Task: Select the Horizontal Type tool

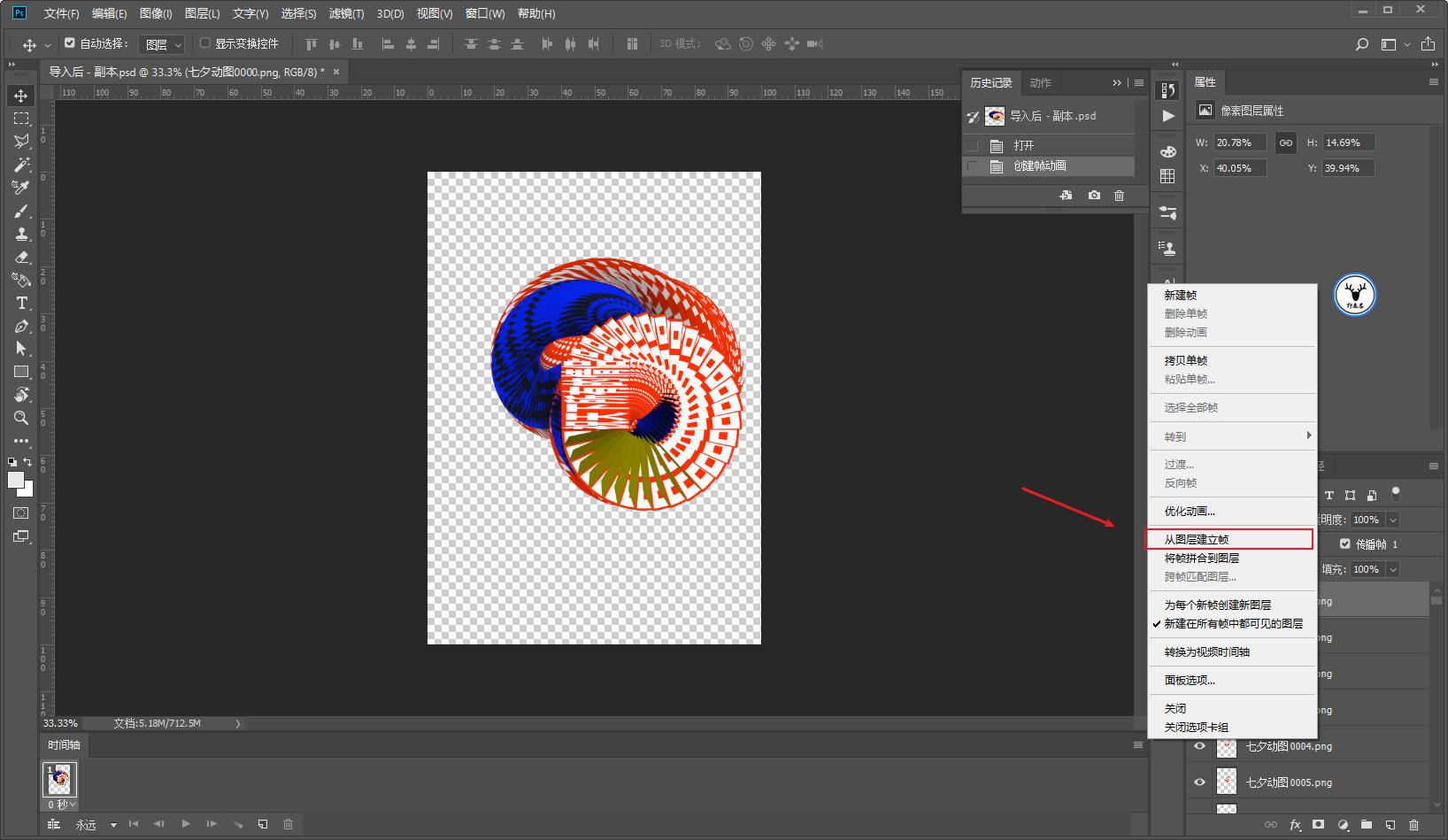Action: pyautogui.click(x=21, y=303)
